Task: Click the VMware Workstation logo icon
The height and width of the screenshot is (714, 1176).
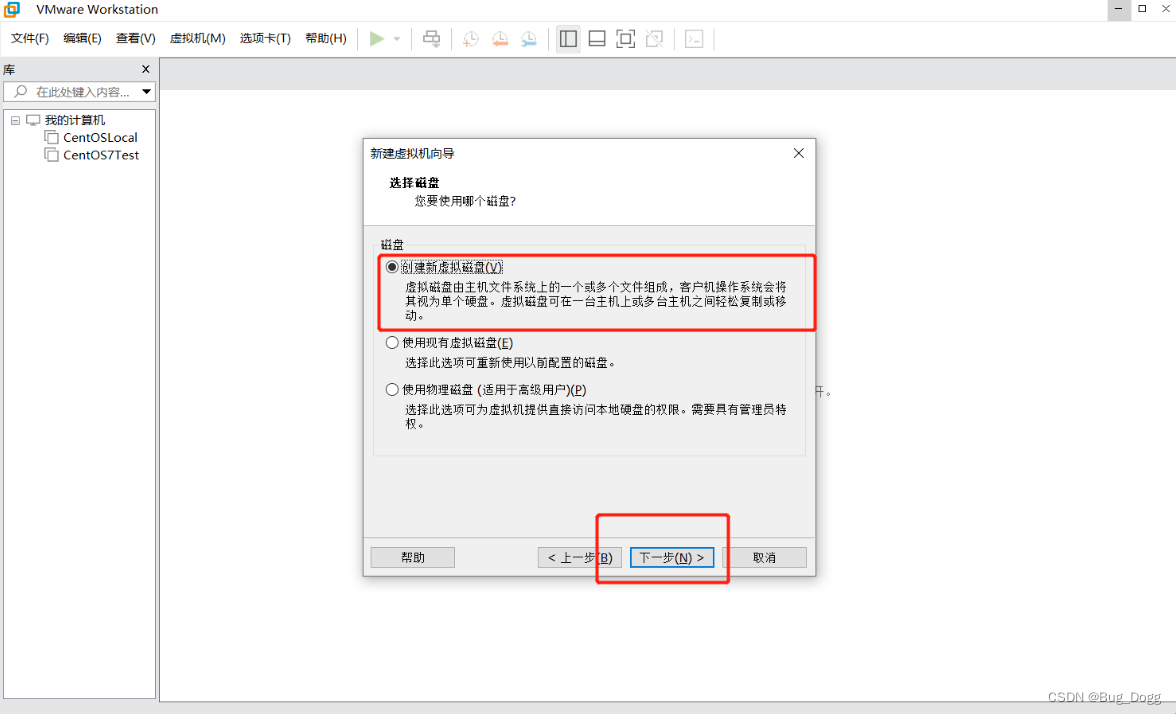Action: click(11, 9)
